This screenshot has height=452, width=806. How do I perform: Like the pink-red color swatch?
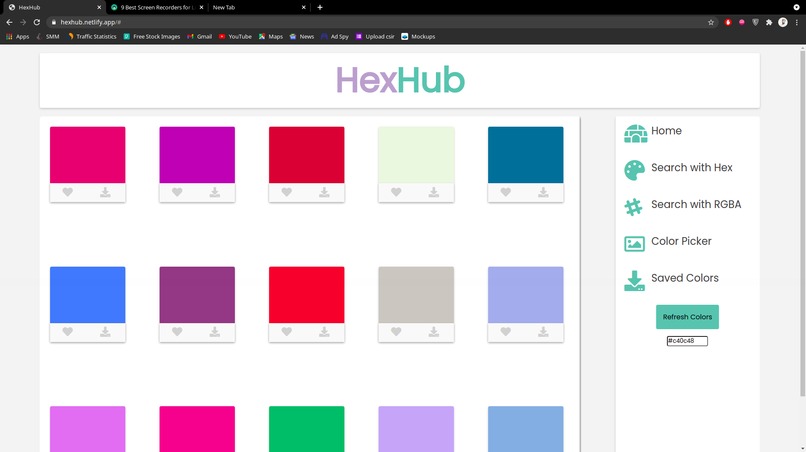tap(67, 192)
